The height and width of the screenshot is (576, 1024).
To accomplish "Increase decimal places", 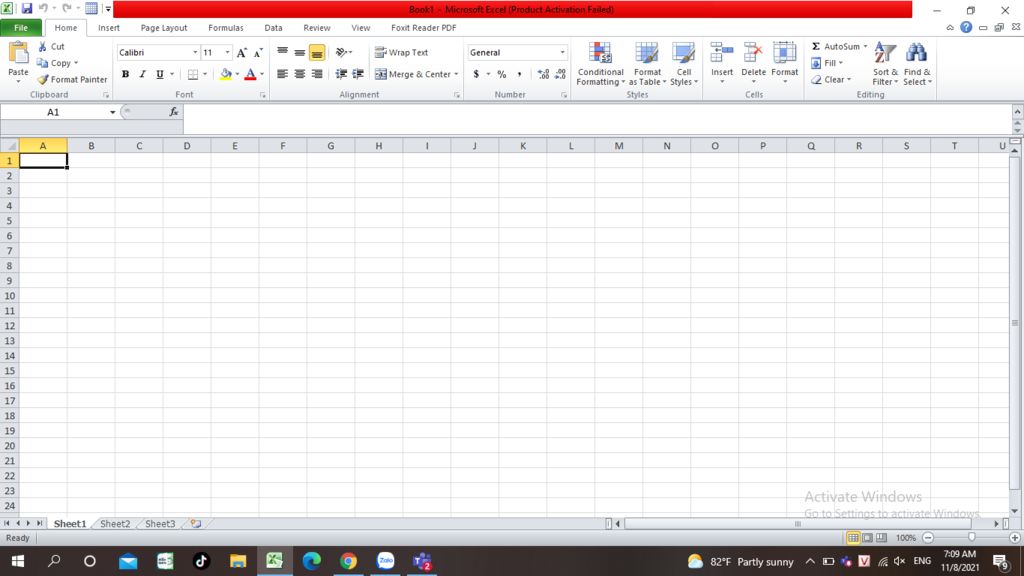I will 543,74.
